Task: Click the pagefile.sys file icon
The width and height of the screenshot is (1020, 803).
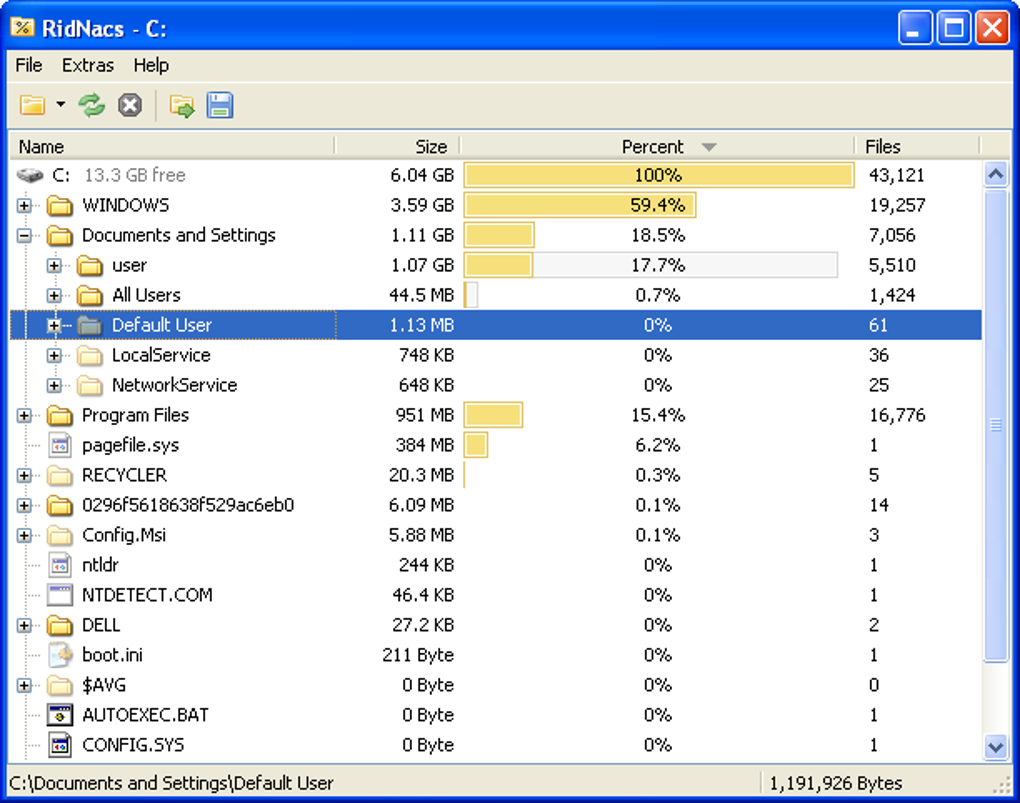Action: click(x=60, y=445)
